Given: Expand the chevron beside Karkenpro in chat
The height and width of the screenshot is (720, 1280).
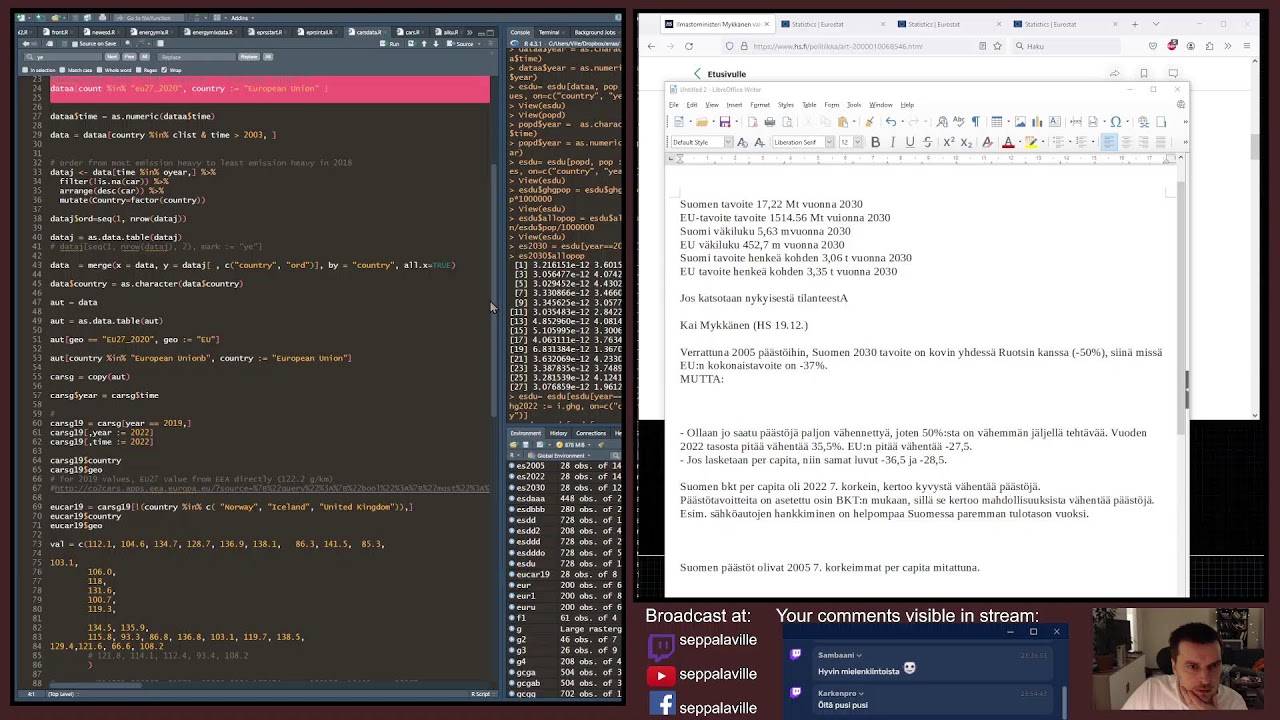Looking at the screenshot, I should tap(861, 693).
